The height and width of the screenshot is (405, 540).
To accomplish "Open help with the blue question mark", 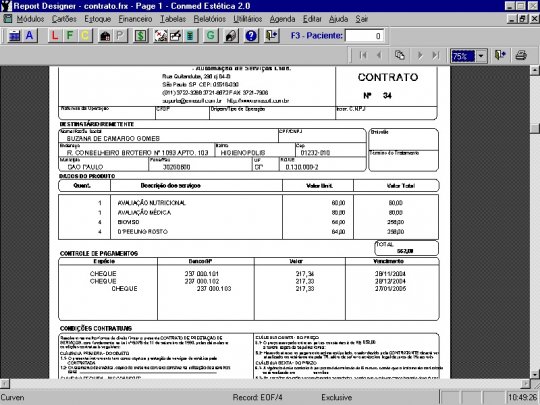I will 251,35.
